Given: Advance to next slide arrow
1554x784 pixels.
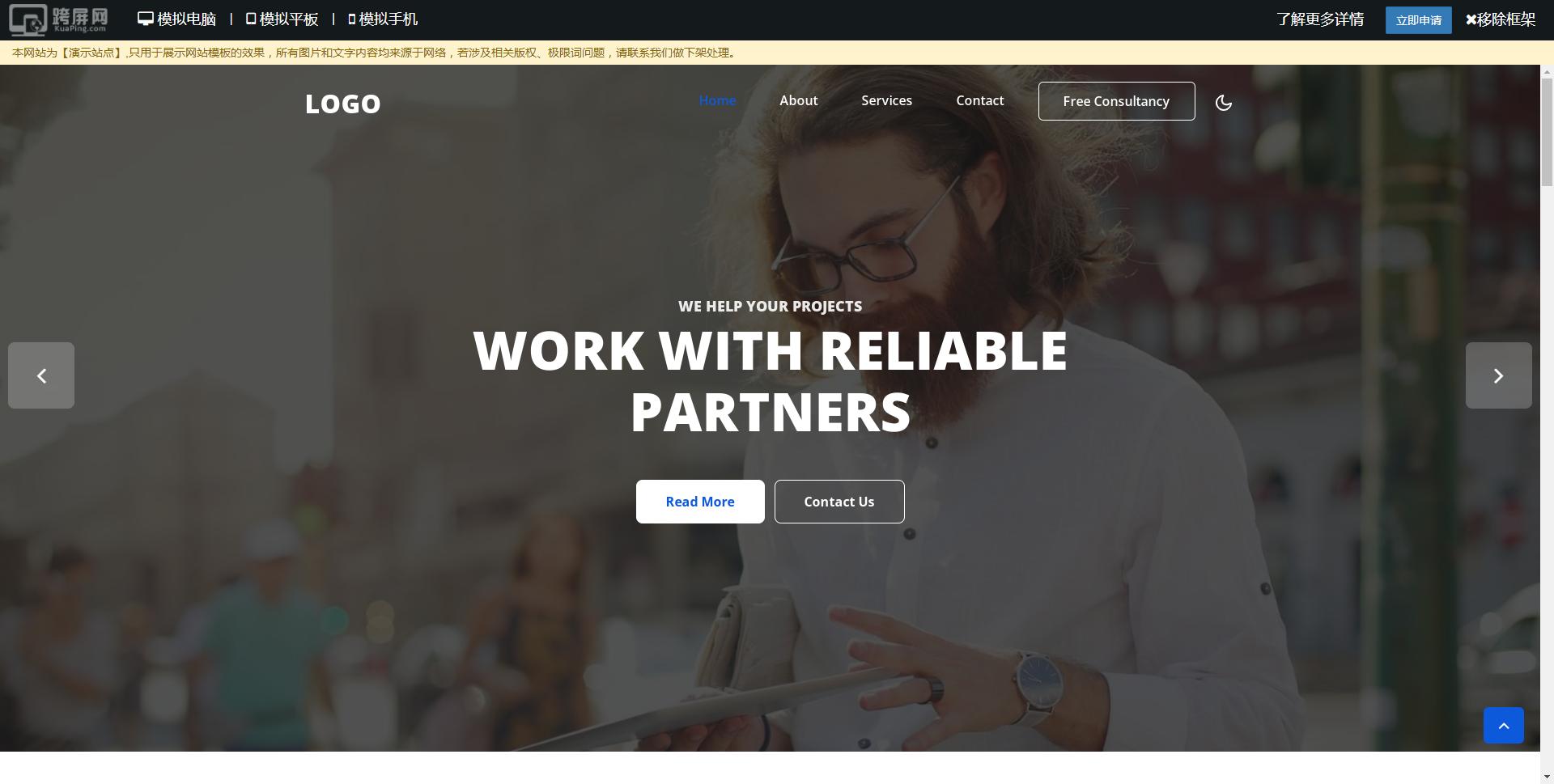Looking at the screenshot, I should point(1498,375).
